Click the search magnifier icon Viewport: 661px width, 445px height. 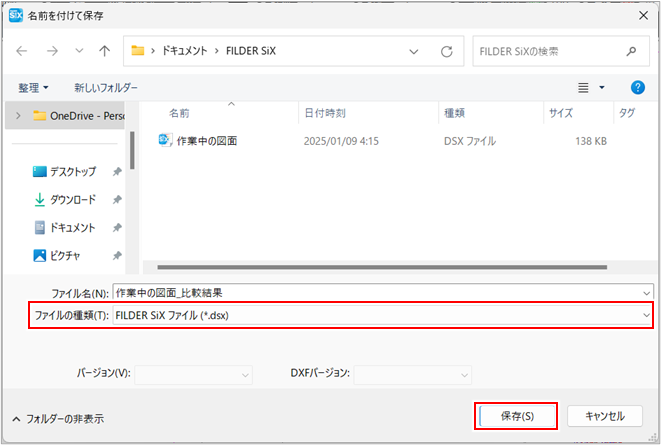coord(630,50)
